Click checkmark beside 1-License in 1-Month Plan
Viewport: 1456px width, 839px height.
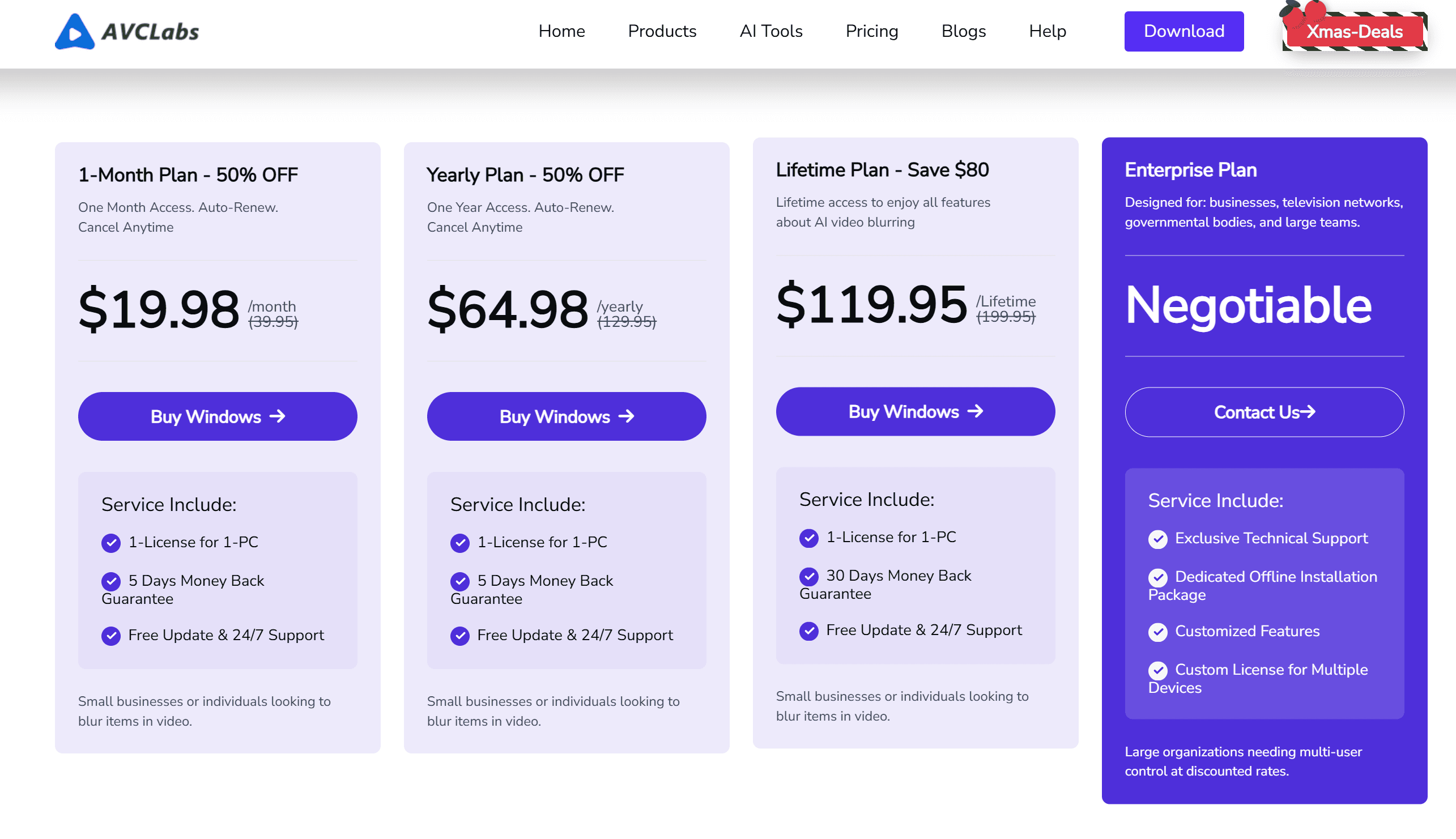click(110, 543)
